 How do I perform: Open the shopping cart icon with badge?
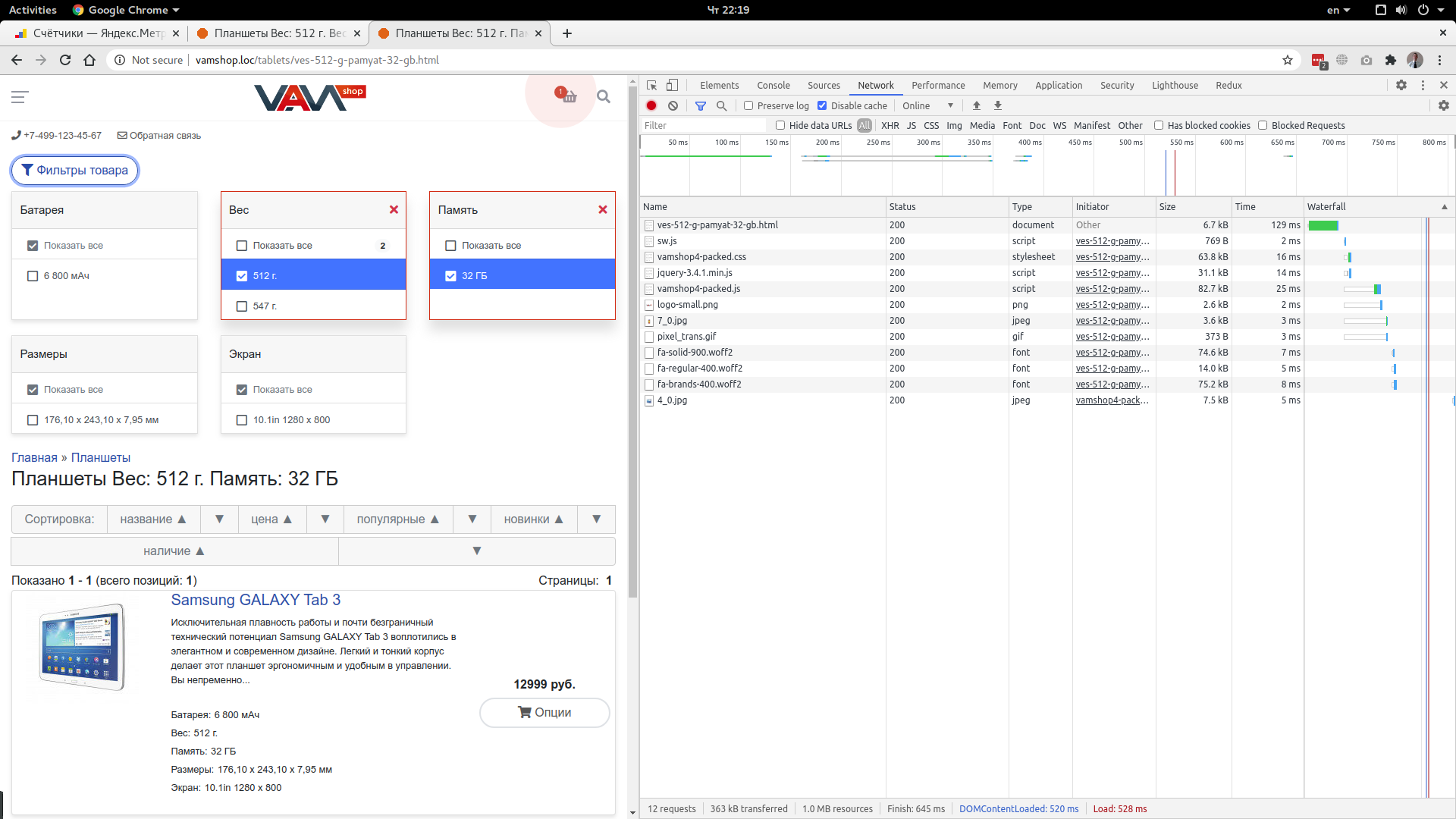[x=566, y=96]
